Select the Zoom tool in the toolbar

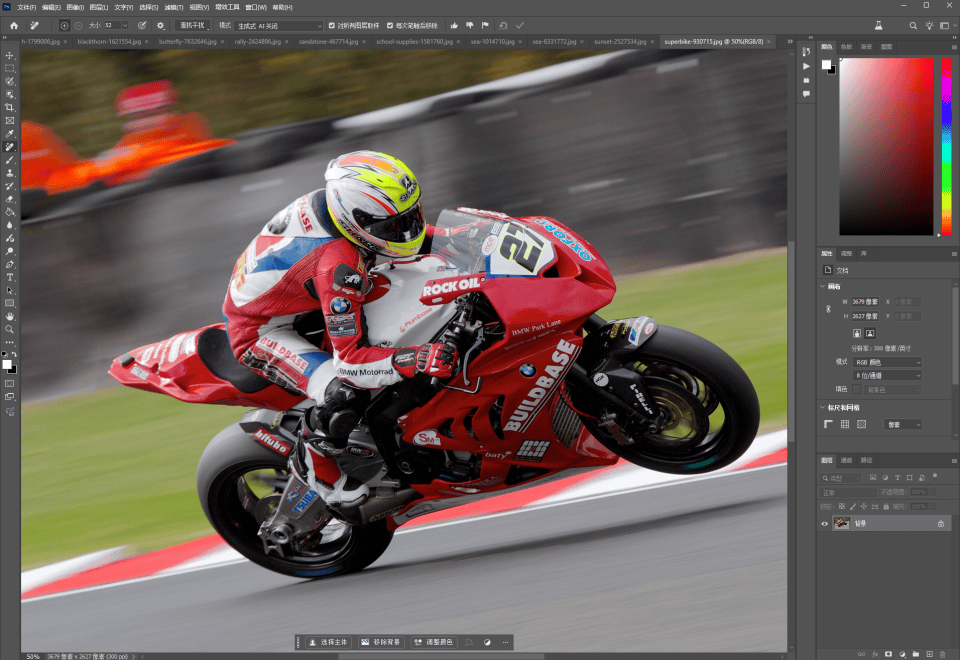click(x=10, y=329)
